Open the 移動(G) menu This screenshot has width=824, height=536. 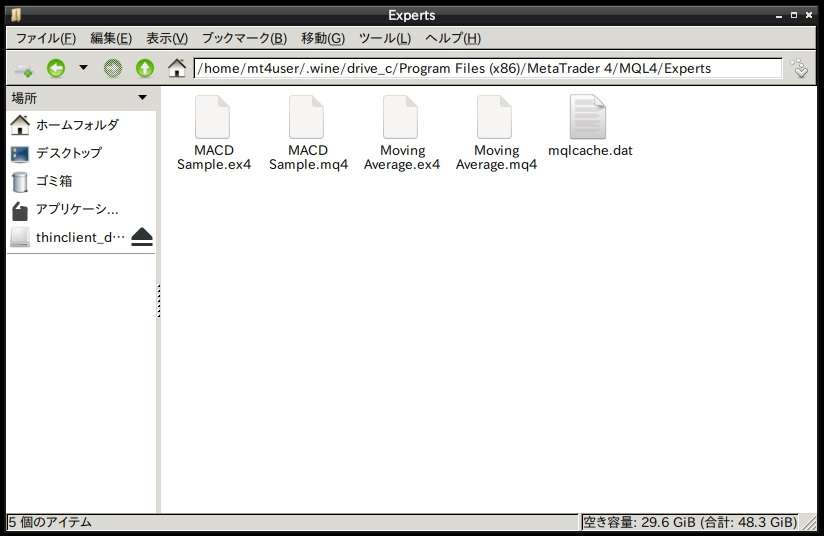click(x=323, y=38)
